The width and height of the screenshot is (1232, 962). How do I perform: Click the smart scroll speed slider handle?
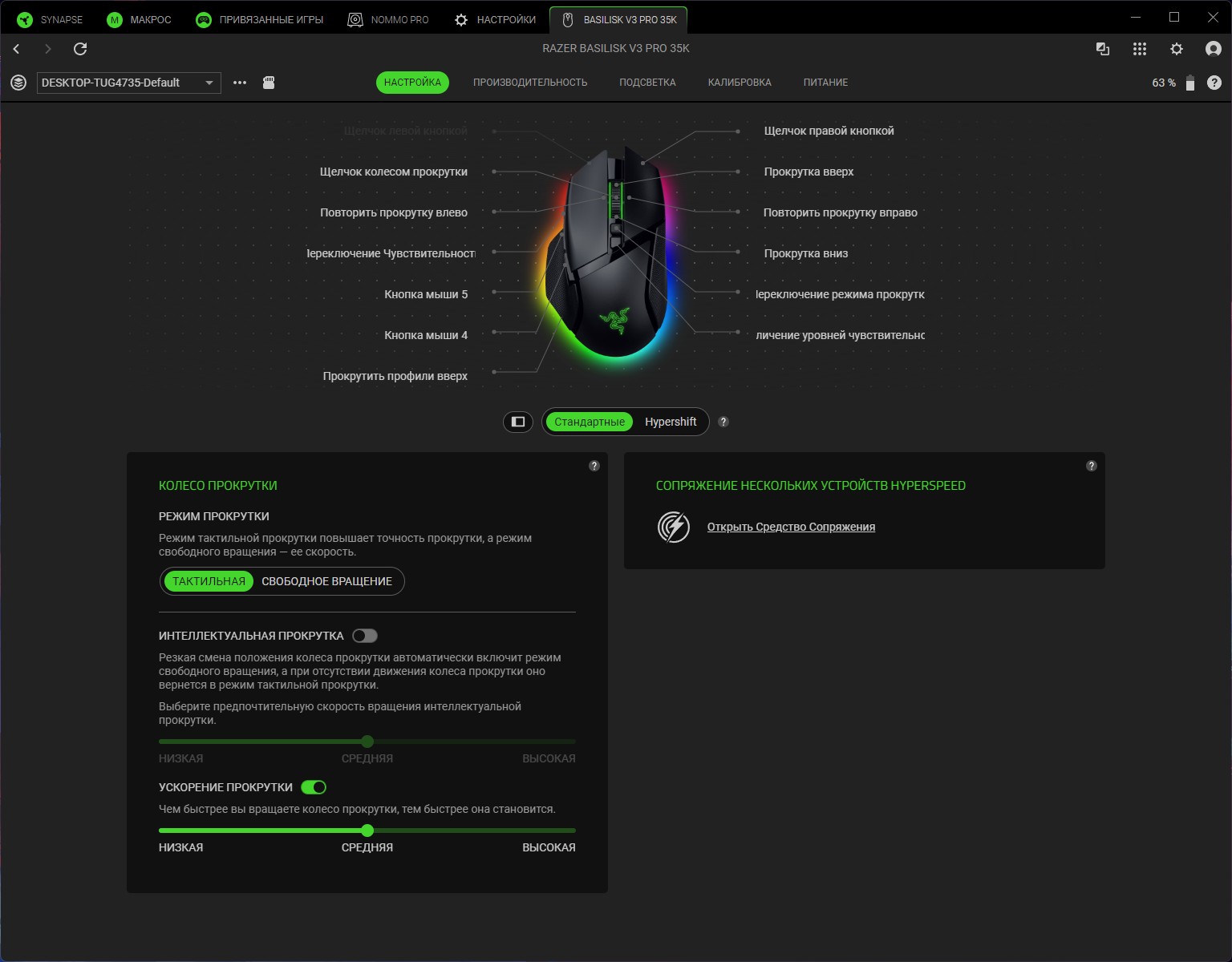tap(367, 742)
